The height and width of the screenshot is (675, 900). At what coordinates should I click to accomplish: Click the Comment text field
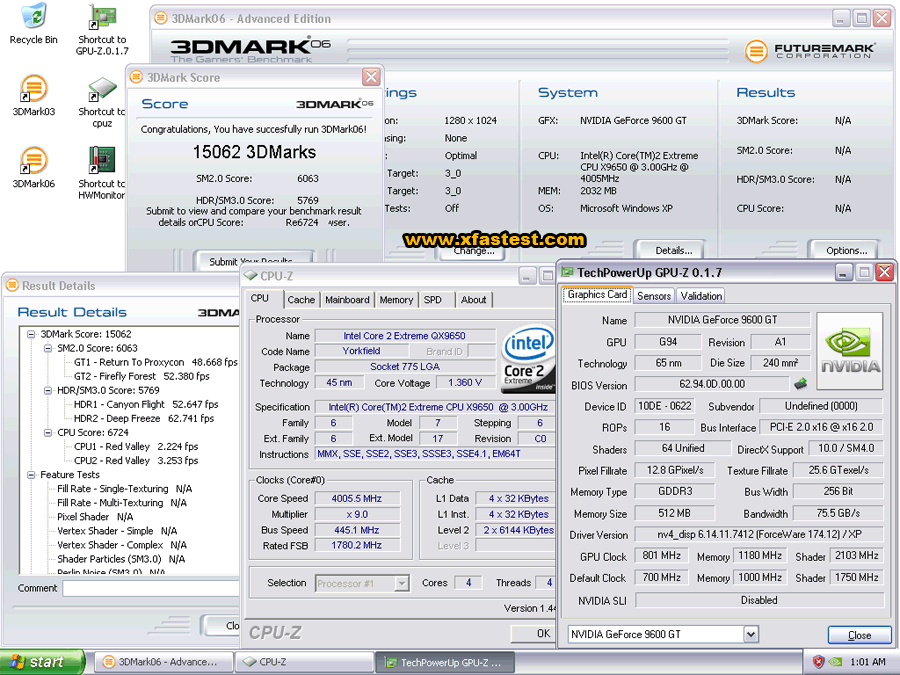pos(150,588)
